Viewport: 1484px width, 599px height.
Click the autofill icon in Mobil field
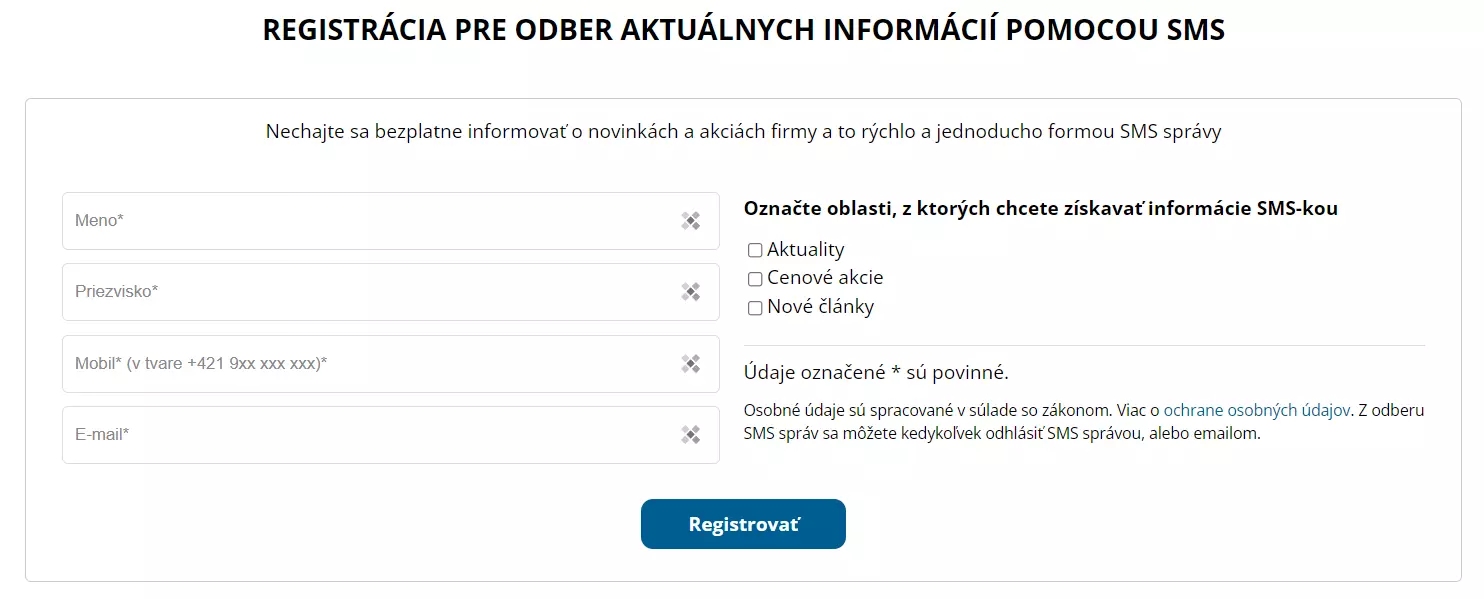pos(690,364)
